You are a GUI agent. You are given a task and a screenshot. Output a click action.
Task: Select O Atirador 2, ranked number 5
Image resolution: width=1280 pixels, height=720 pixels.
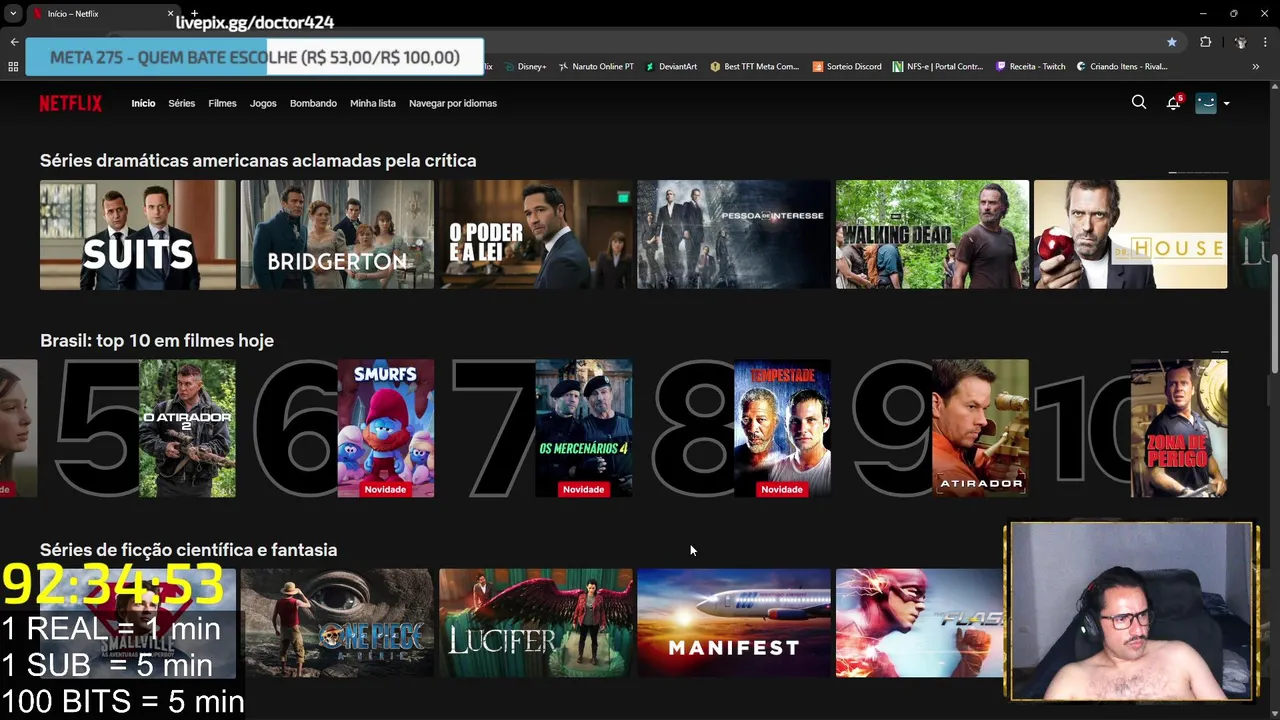tap(187, 428)
